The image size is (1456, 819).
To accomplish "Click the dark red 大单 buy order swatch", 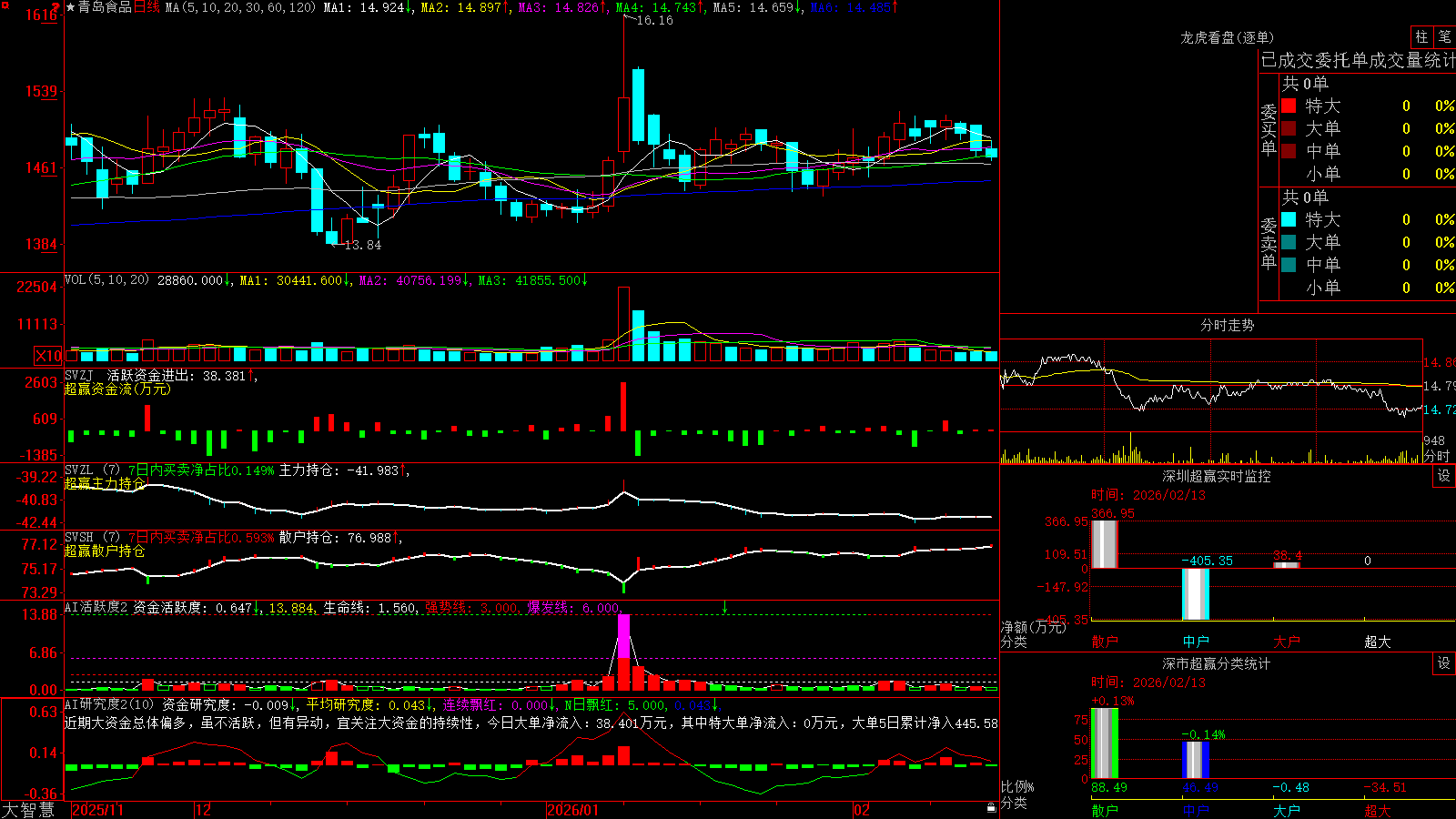I will tap(1289, 128).
